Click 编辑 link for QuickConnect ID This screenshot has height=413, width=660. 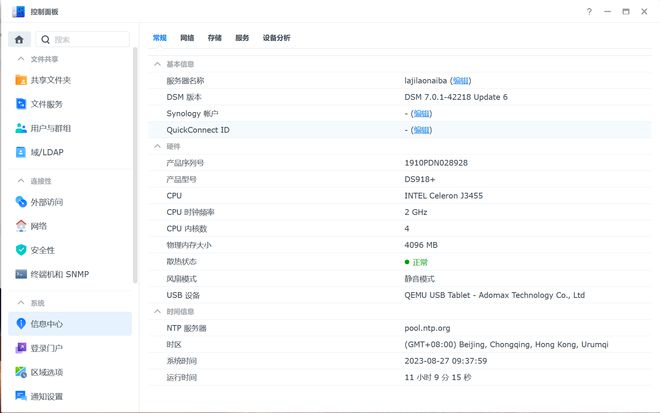coord(422,130)
